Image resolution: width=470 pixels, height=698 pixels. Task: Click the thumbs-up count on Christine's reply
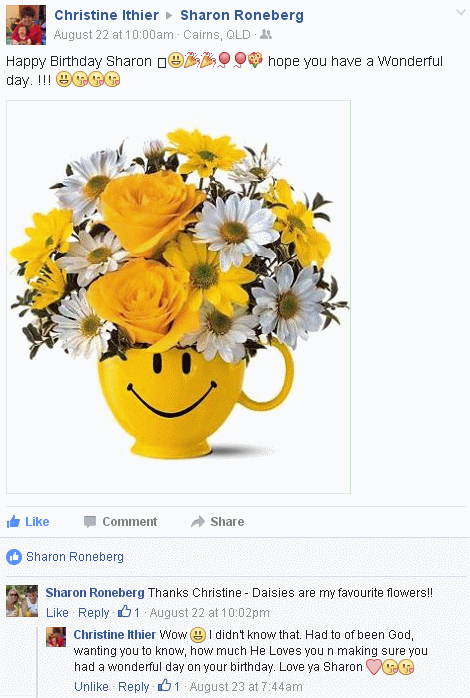169,686
